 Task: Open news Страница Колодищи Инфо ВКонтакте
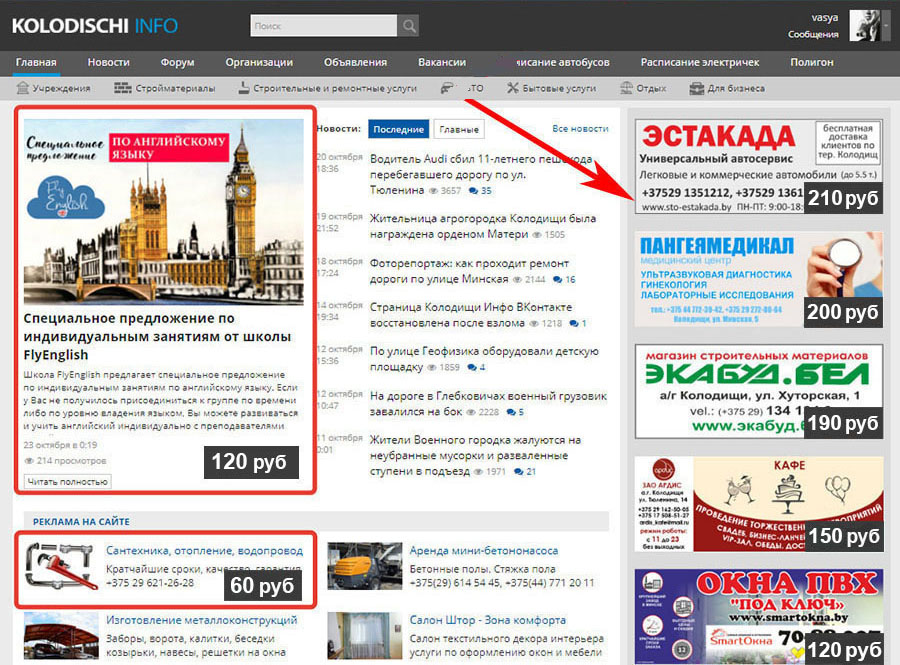[x=471, y=315]
